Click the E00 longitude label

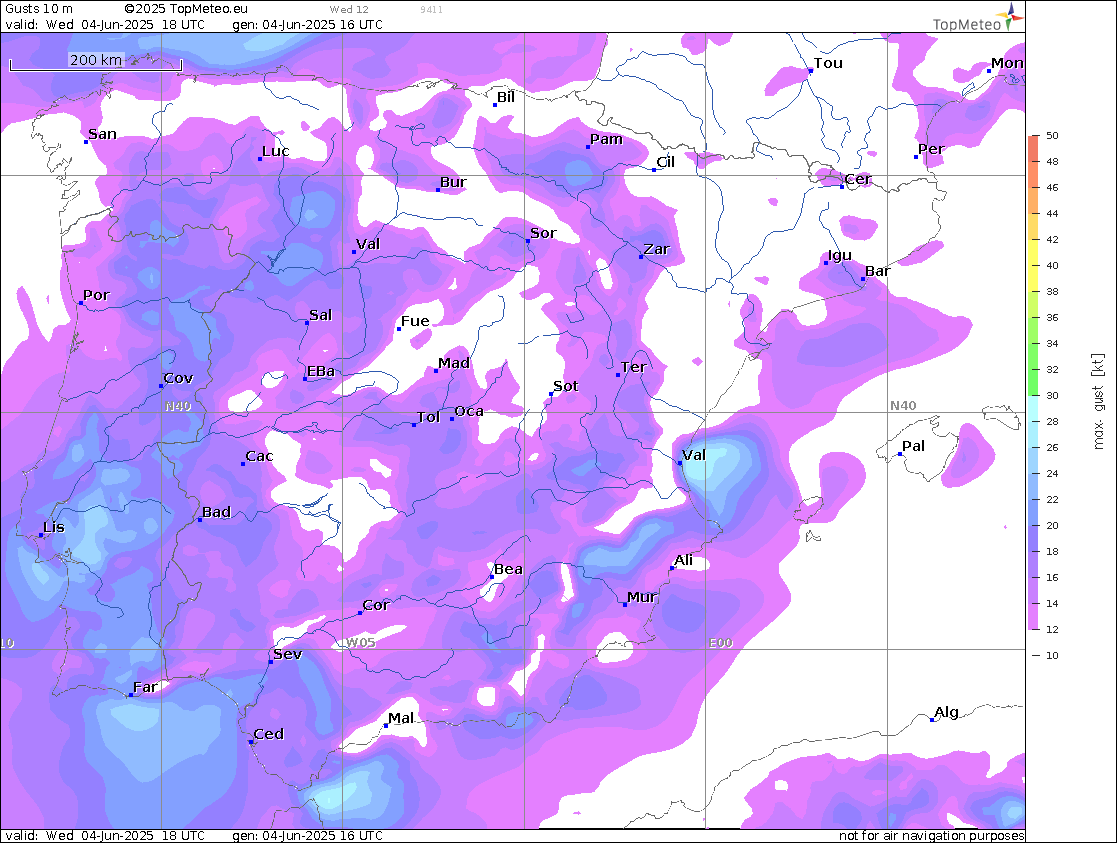point(721,643)
